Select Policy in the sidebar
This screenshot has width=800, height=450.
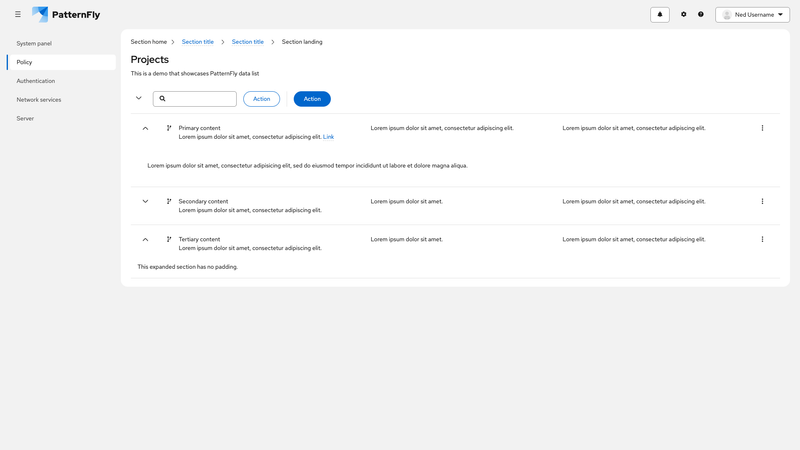(x=61, y=62)
